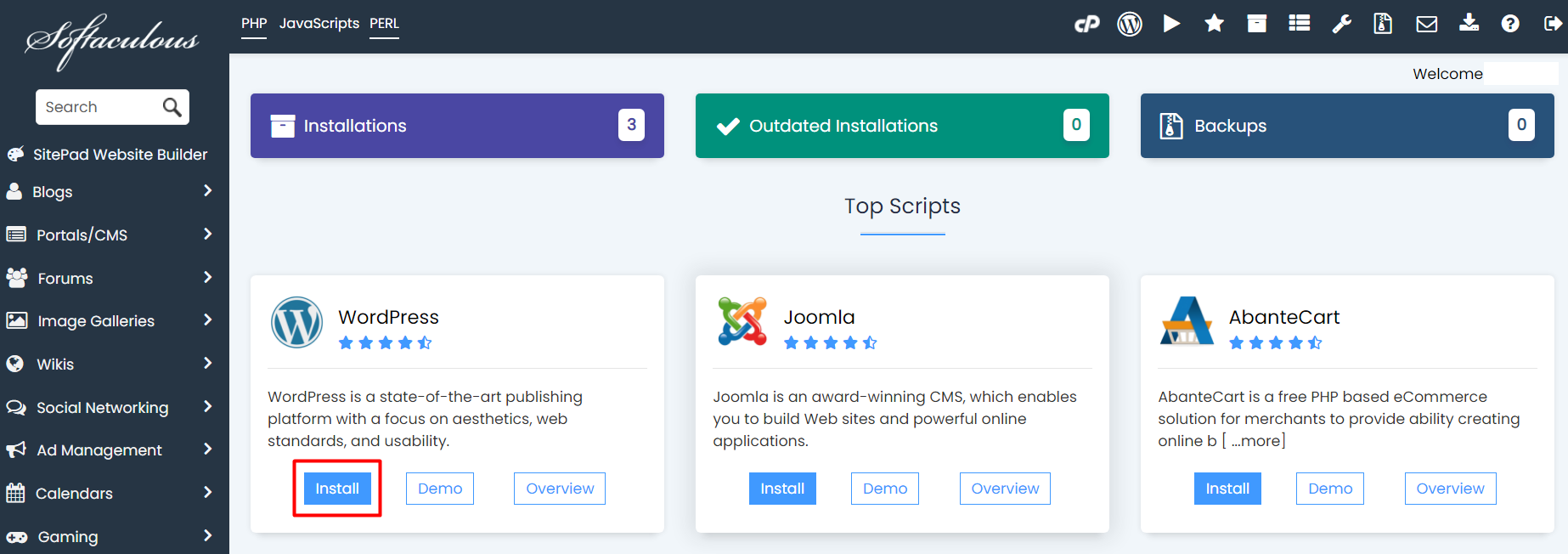The image size is (1568, 554).
Task: Click the play-shaped demos icon in toolbar
Action: tap(1171, 24)
